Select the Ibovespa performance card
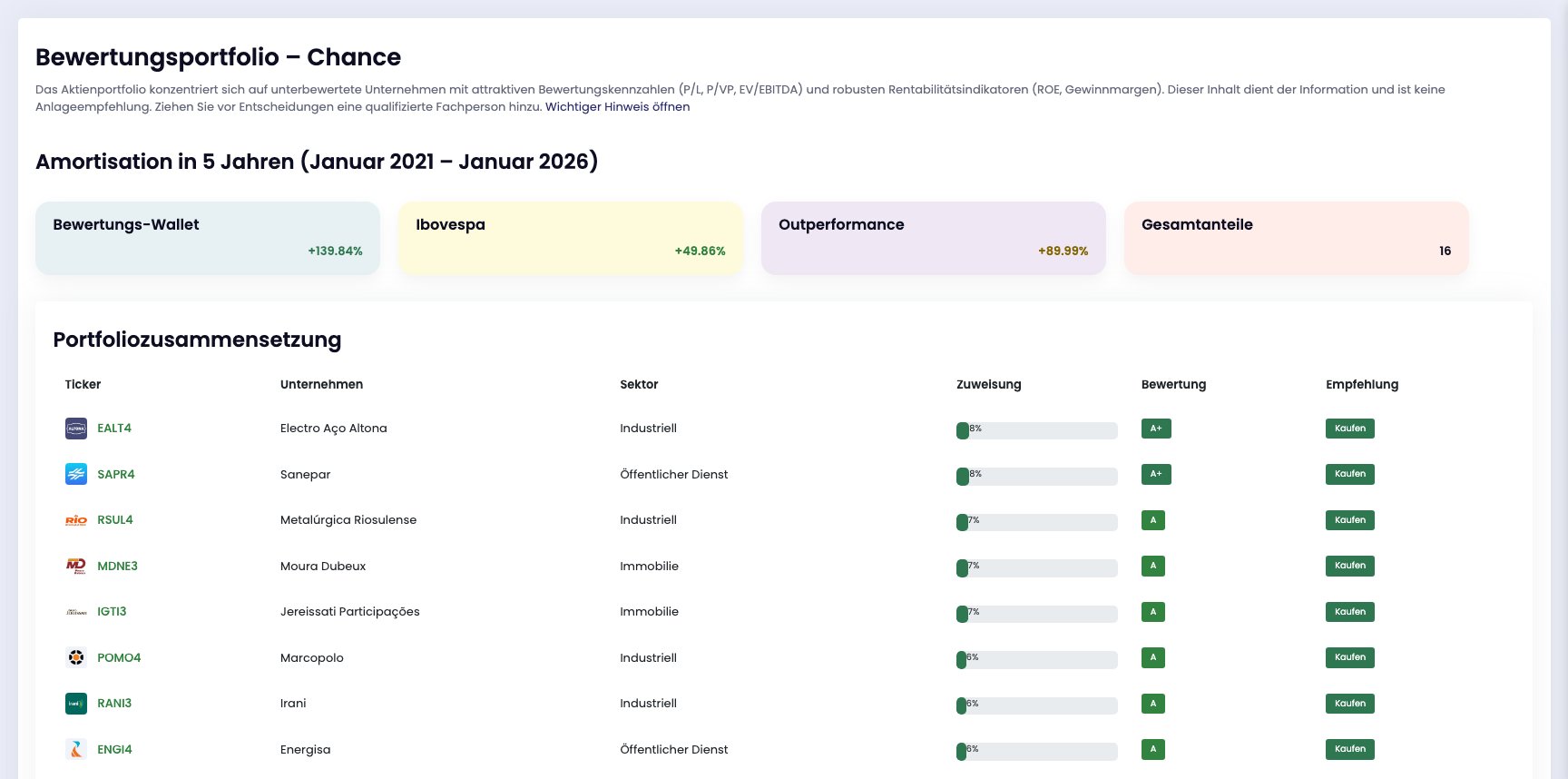This screenshot has height=779, width=1568. (x=571, y=238)
